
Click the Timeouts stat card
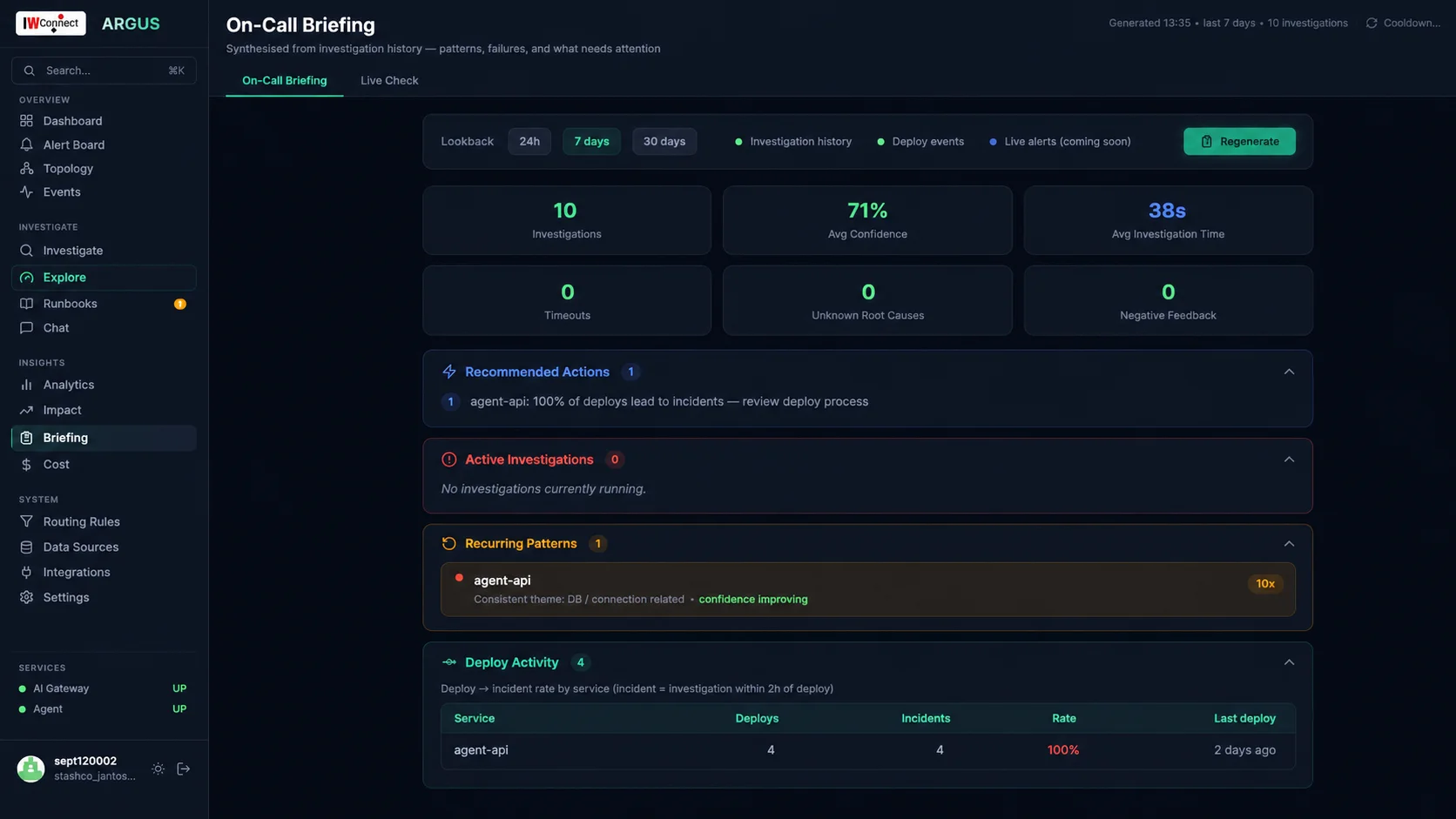567,301
